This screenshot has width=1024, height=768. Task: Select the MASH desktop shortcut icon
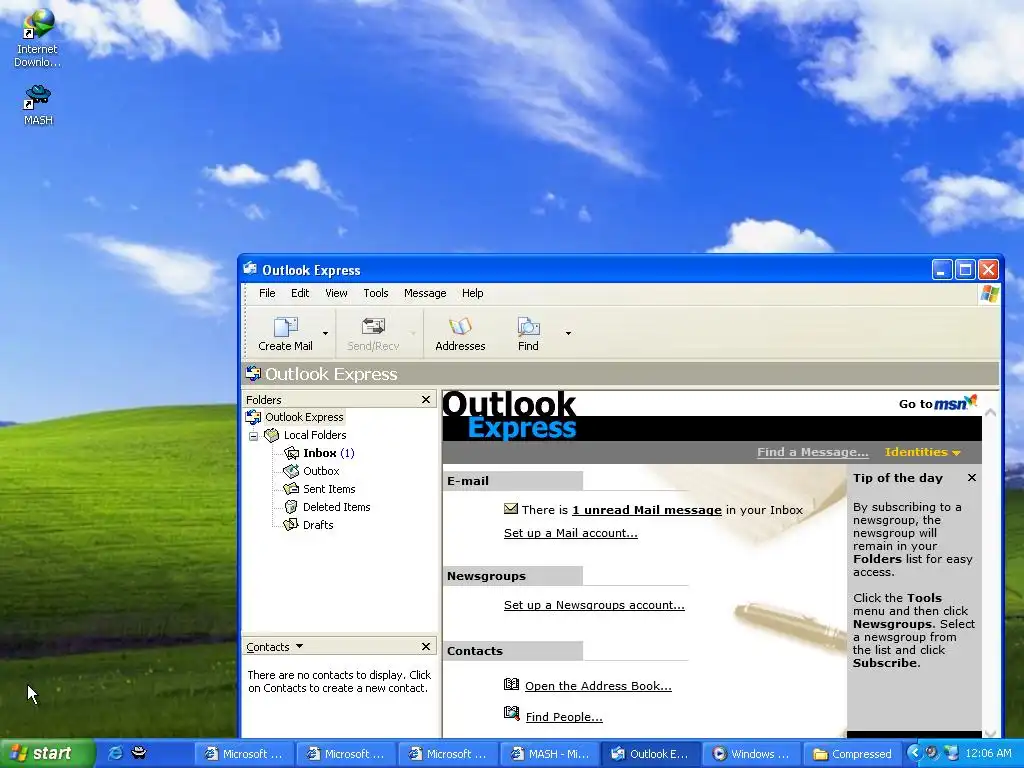tap(38, 97)
